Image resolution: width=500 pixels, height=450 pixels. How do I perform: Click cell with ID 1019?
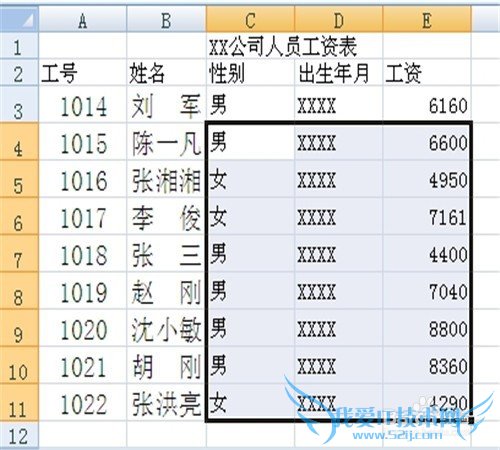point(83,291)
